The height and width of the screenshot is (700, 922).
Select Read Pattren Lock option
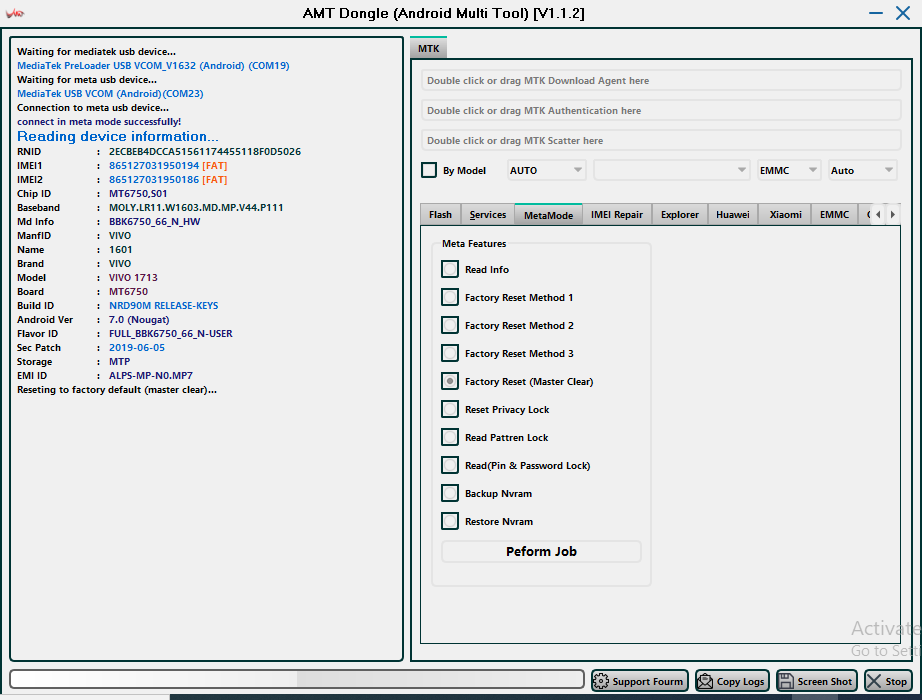coord(450,437)
